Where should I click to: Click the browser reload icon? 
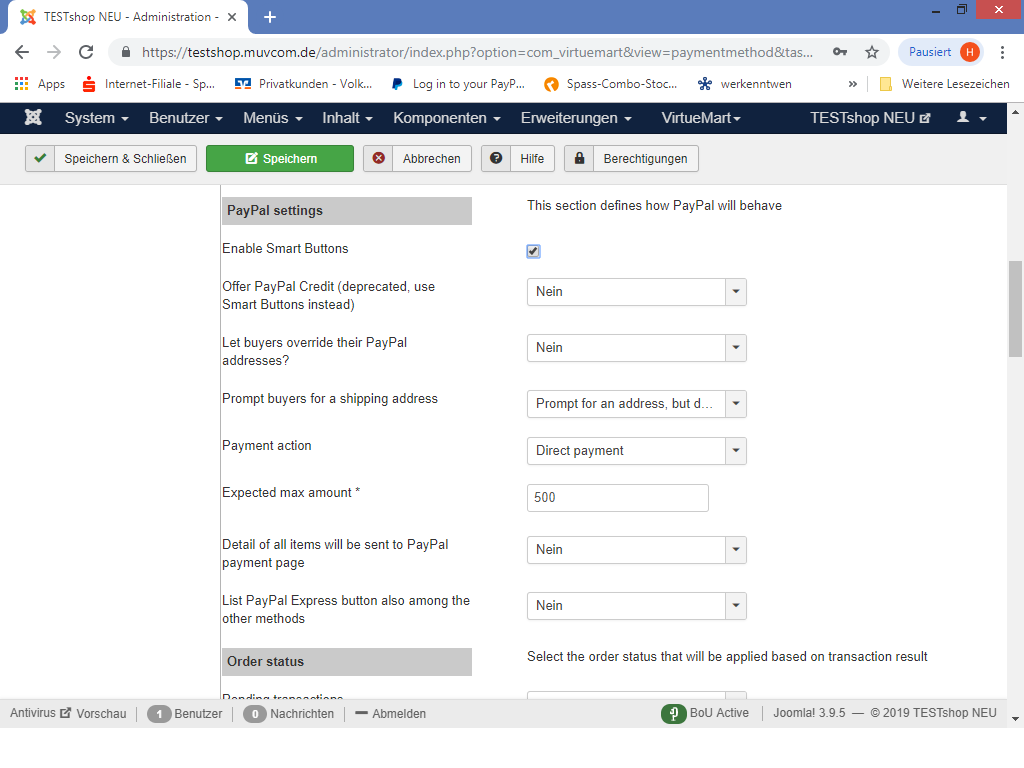pos(86,52)
